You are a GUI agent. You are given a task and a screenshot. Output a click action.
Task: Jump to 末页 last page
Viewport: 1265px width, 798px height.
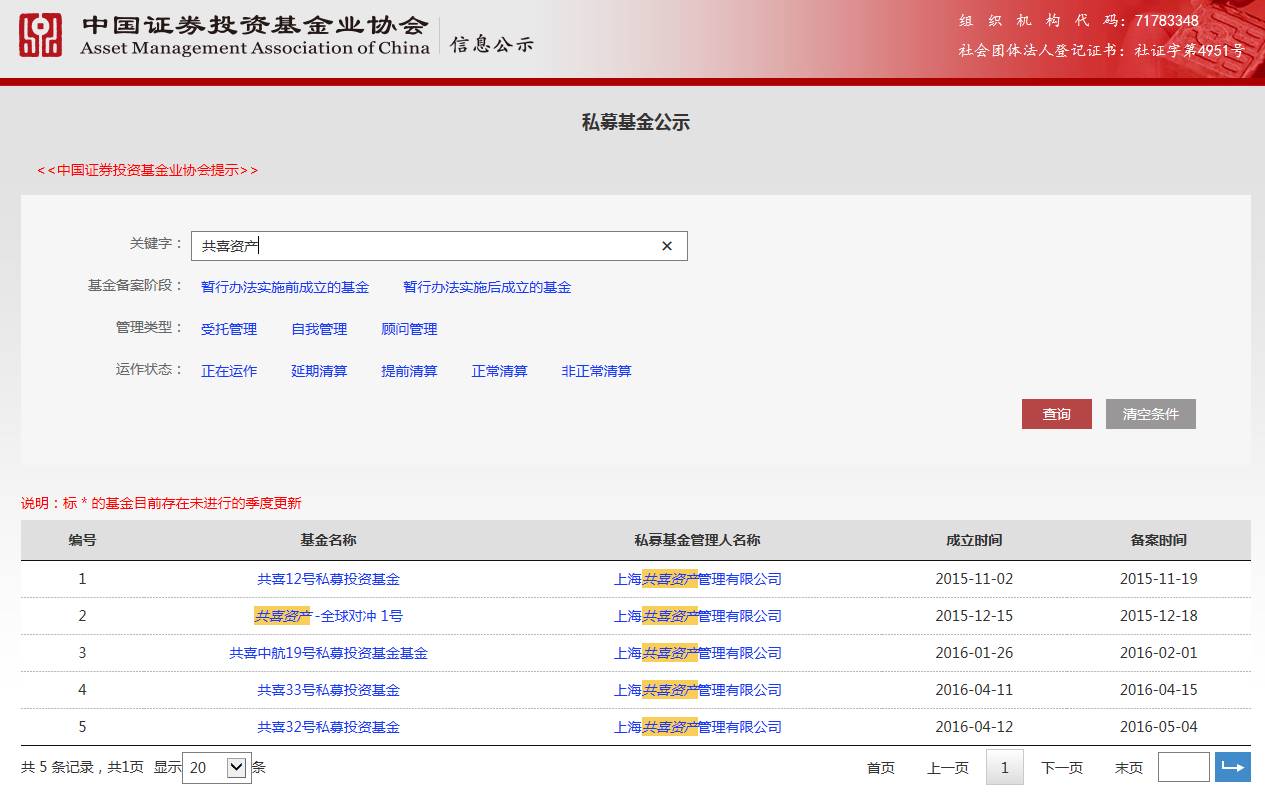coord(1128,768)
